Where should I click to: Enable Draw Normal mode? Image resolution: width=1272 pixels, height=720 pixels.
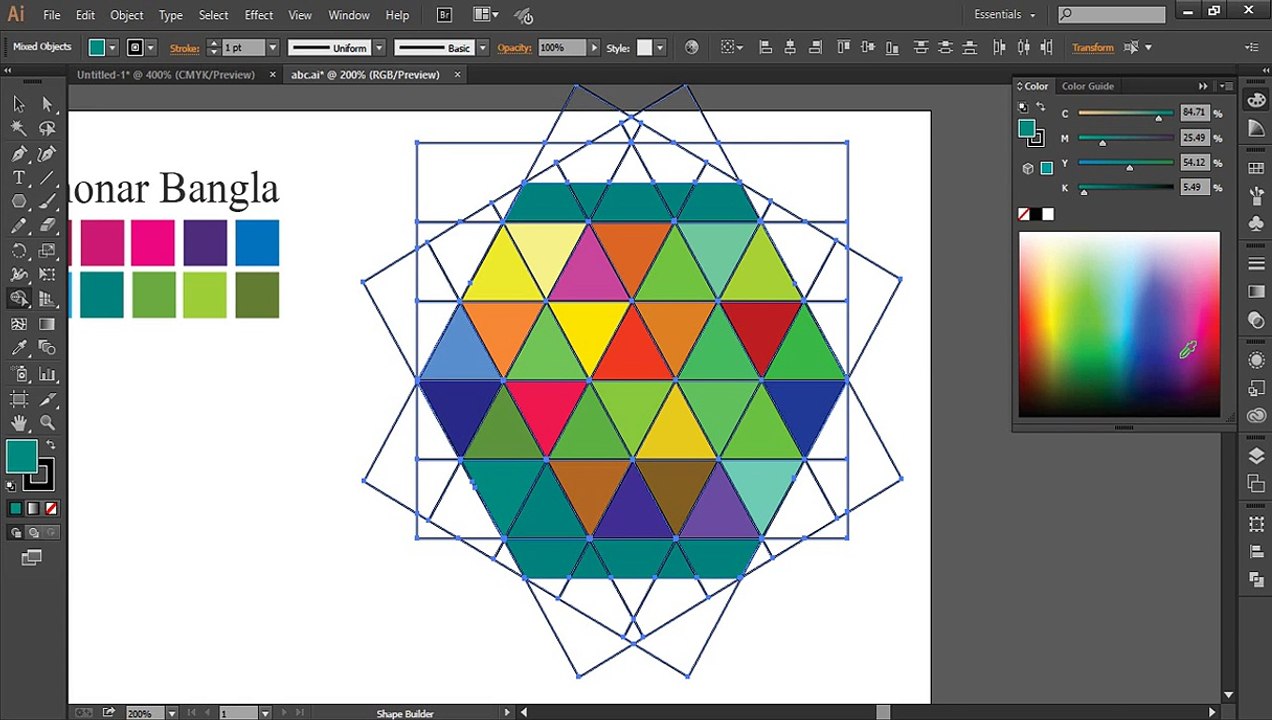[15, 533]
